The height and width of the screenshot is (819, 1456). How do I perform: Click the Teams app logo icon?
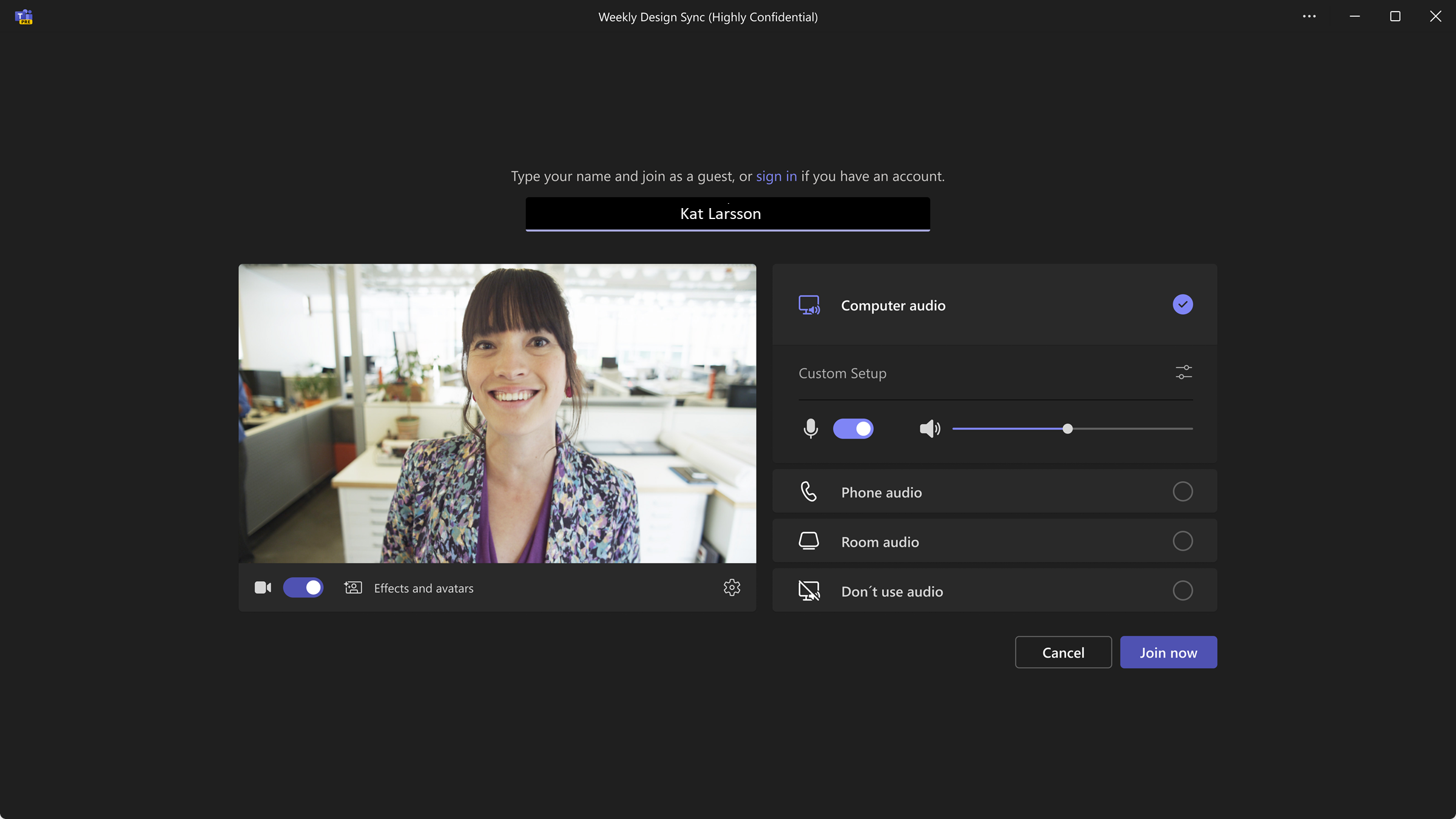(24, 17)
